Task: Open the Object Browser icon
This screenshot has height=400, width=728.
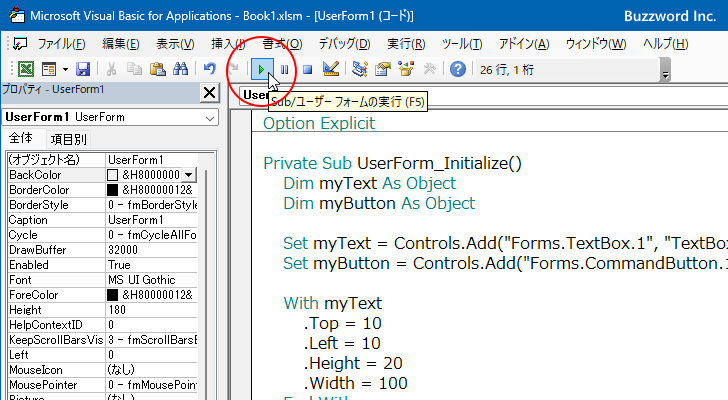Action: 406,69
